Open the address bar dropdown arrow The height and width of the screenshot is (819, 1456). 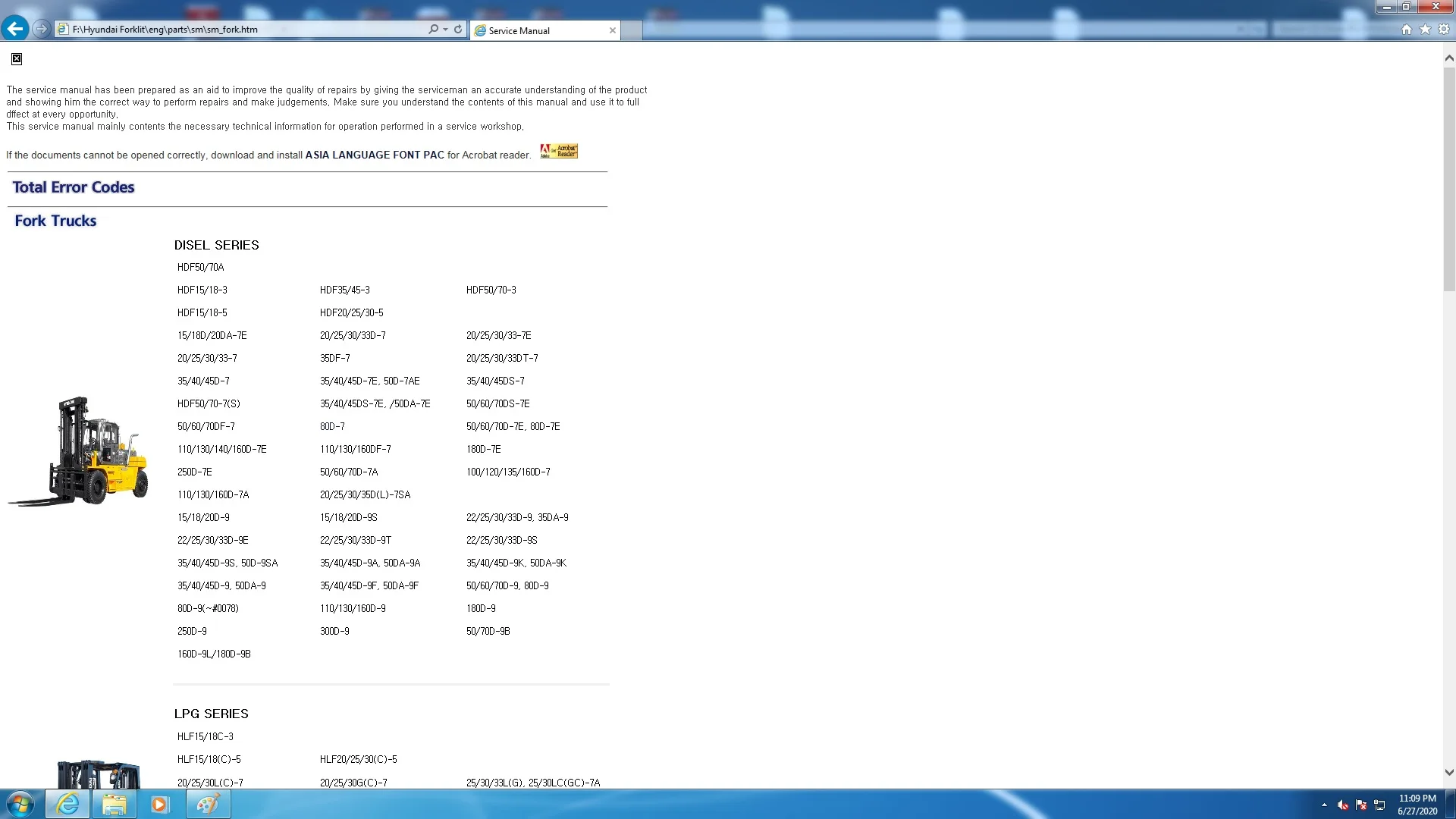pos(445,29)
